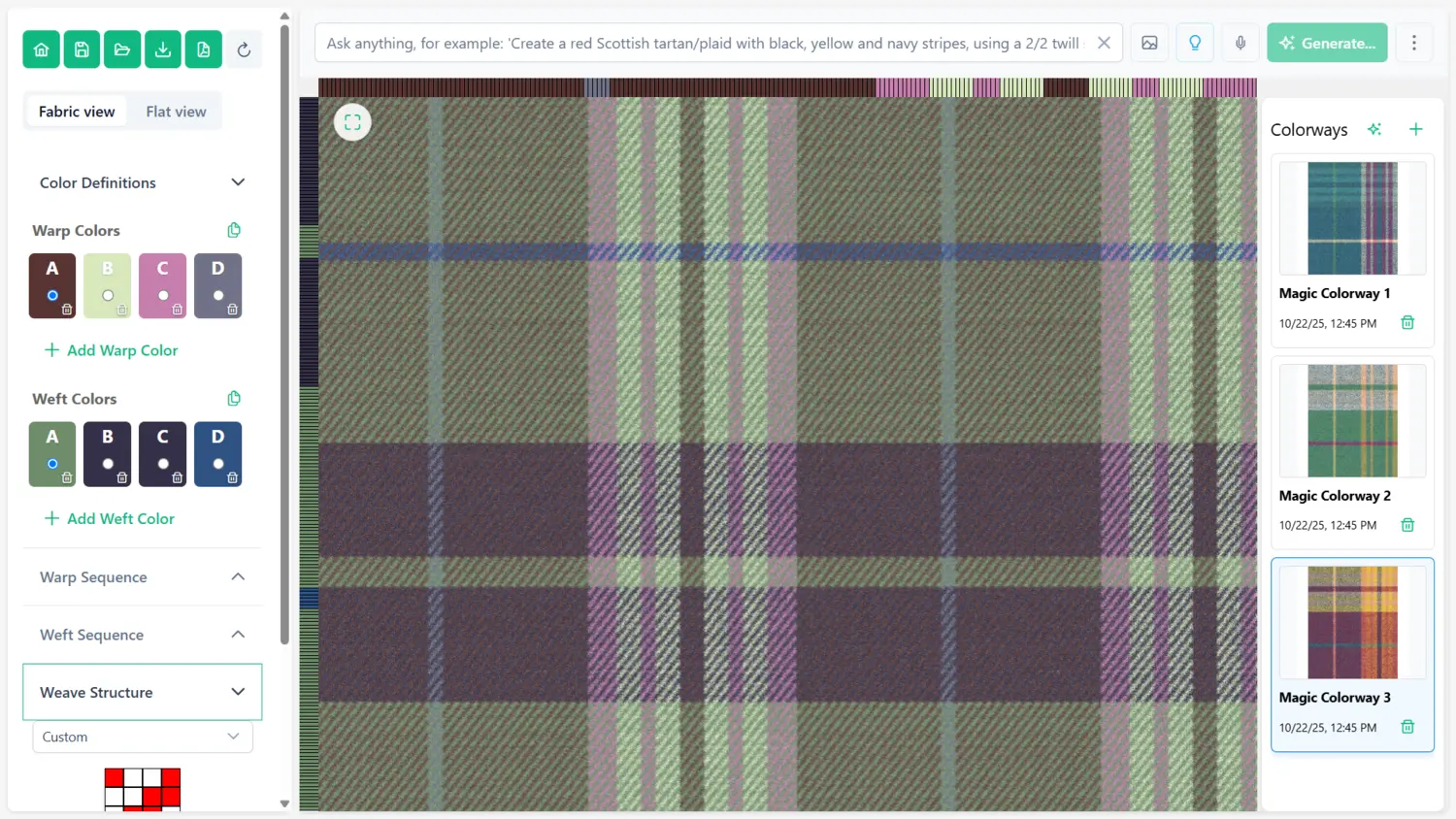Refresh the fabric preview

[x=244, y=49]
